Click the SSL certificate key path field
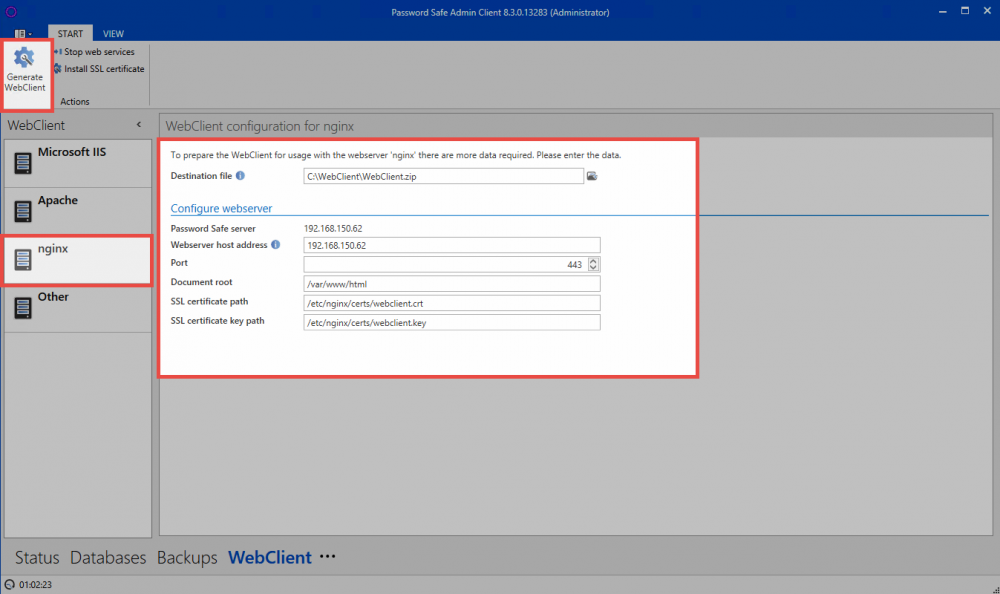This screenshot has width=1000, height=594. click(x=452, y=322)
